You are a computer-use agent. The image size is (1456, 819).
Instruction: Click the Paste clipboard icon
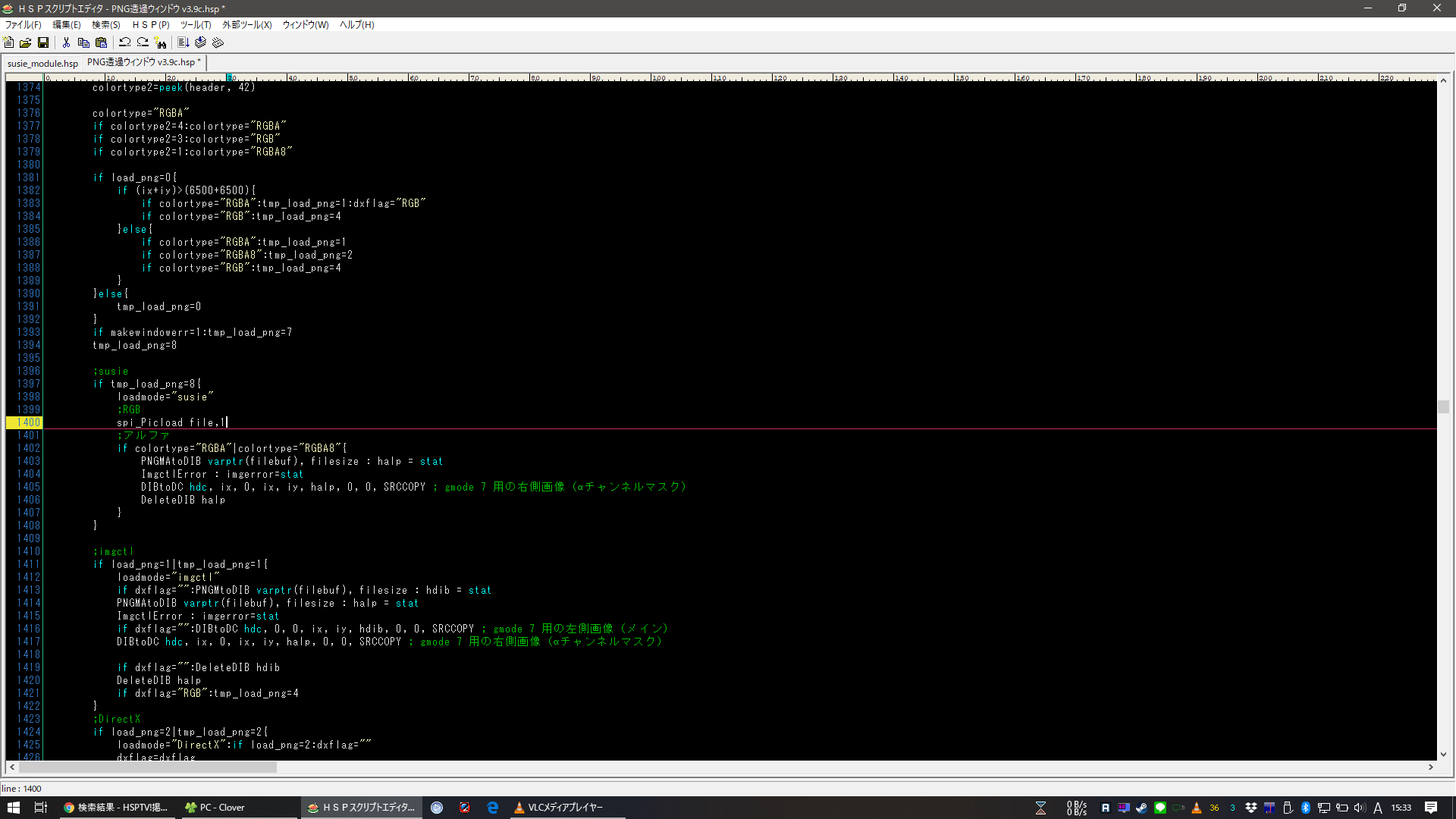pyautogui.click(x=101, y=42)
